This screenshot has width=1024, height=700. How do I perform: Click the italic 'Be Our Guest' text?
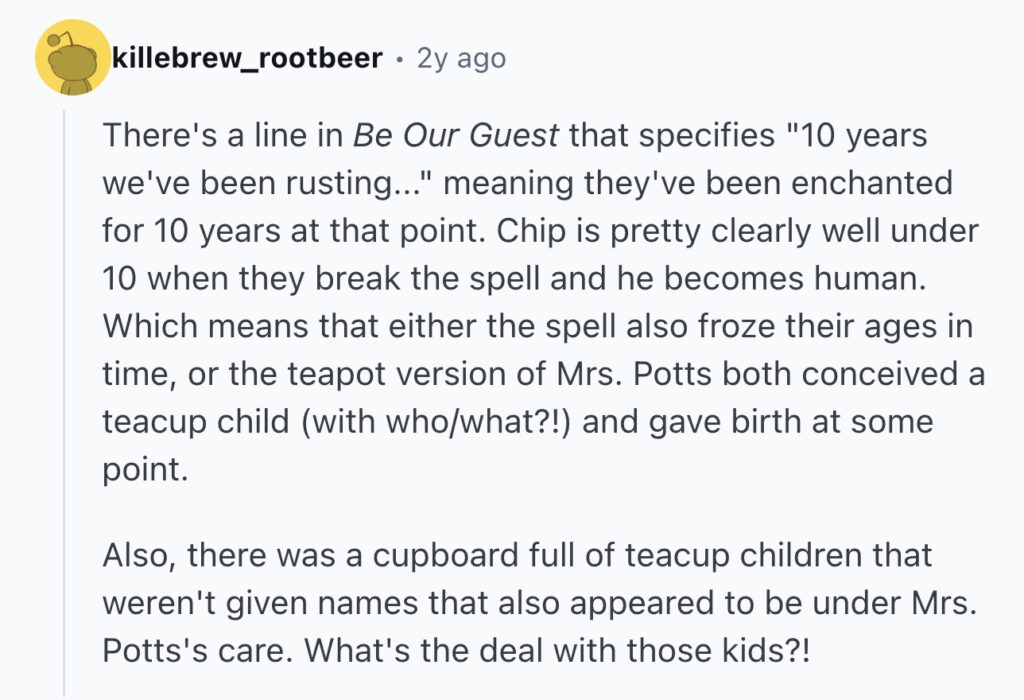[x=456, y=136]
